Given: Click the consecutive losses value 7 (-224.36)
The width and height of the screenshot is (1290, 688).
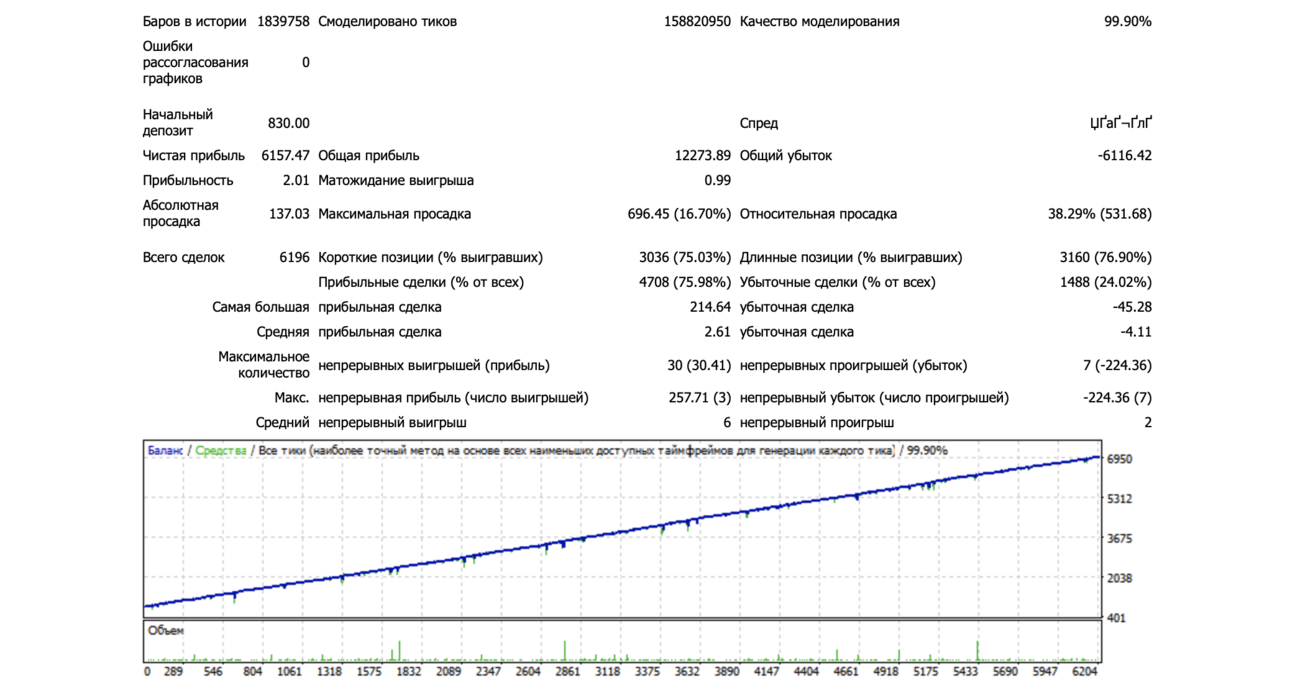Looking at the screenshot, I should (x=1117, y=365).
